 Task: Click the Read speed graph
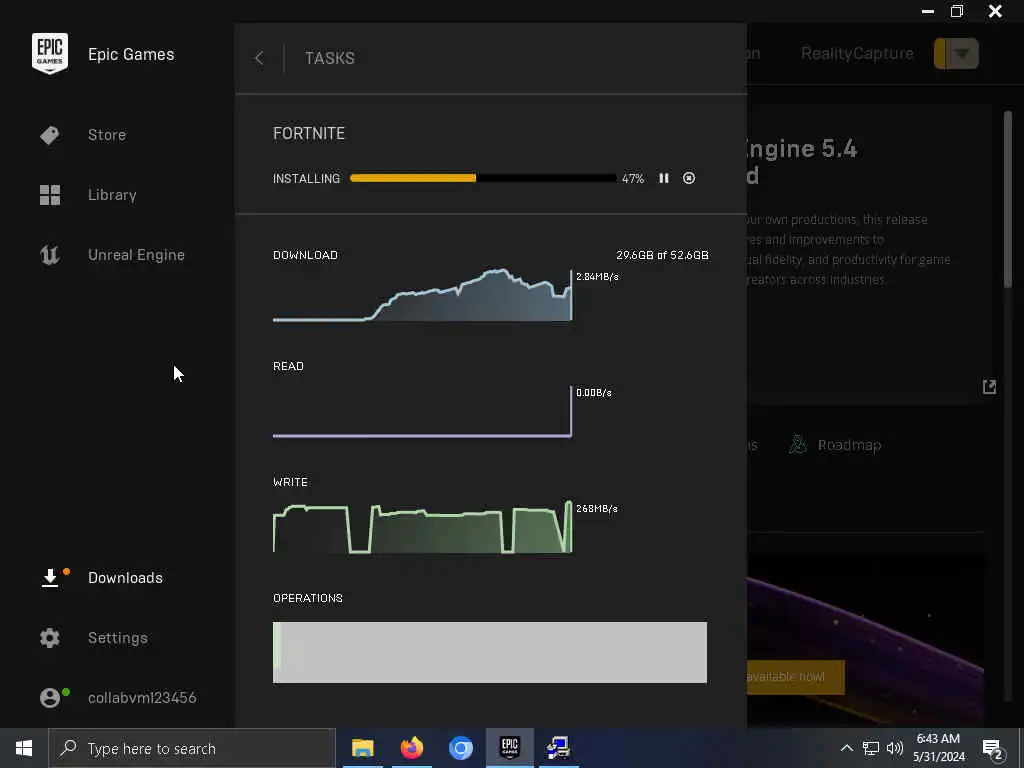423,411
